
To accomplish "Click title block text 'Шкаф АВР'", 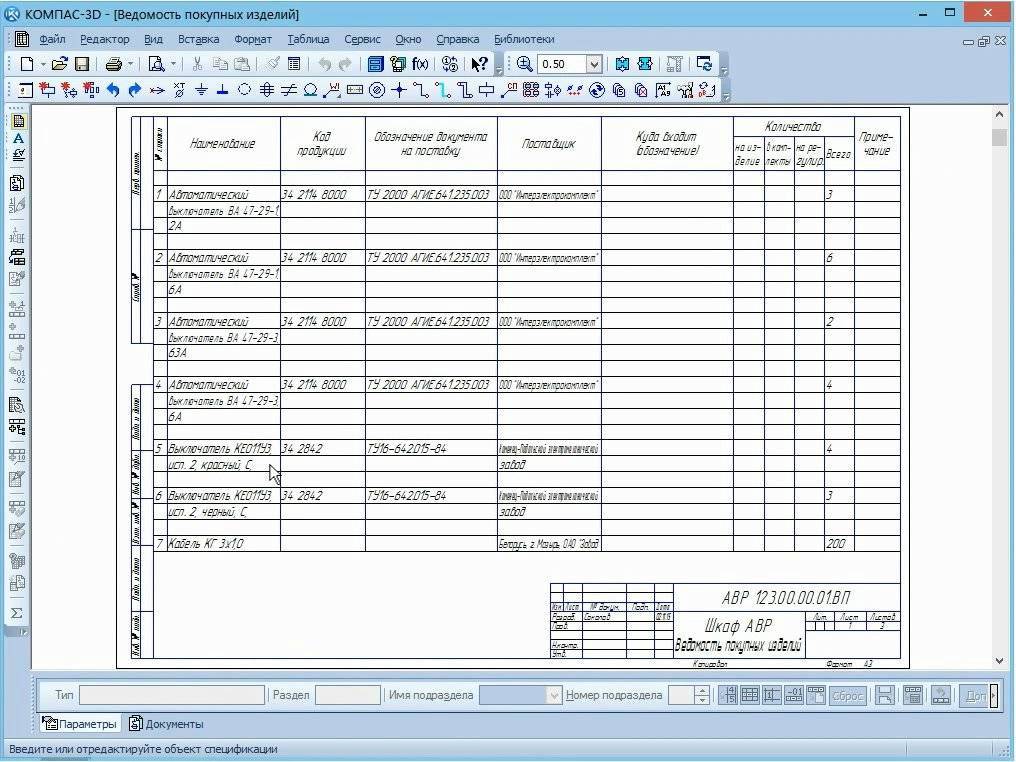I will point(739,625).
